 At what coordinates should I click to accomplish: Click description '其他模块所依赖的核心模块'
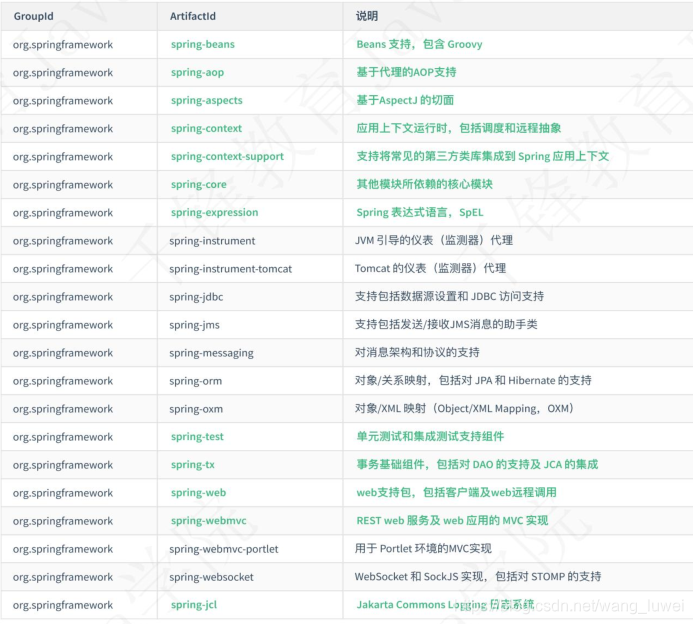click(x=424, y=184)
